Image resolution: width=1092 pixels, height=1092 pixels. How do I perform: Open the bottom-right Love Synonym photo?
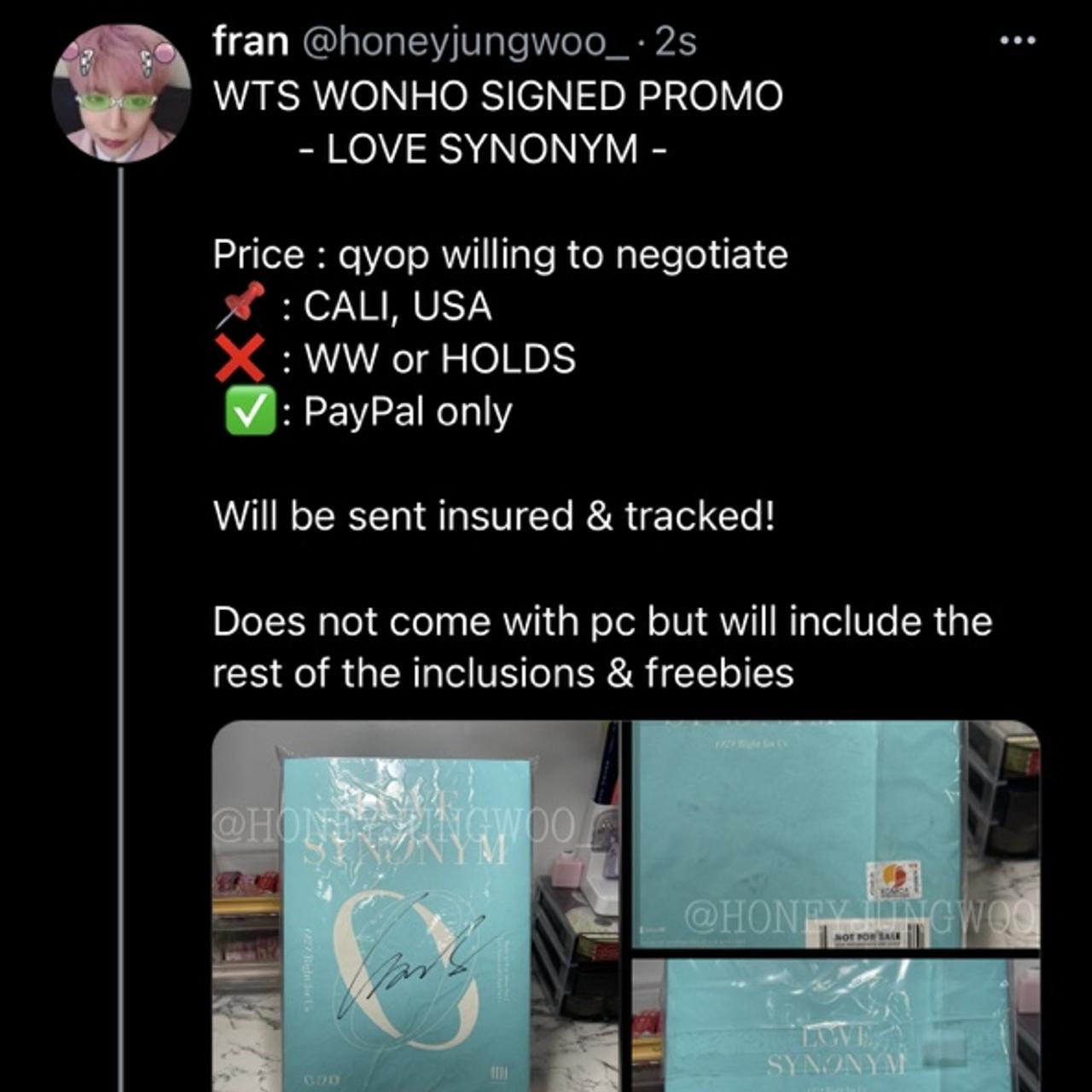(x=836, y=1025)
